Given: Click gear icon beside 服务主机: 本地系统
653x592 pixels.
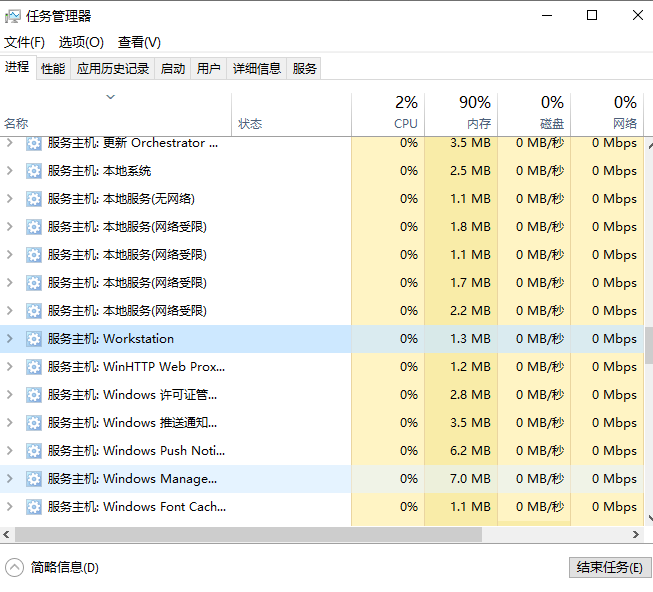Looking at the screenshot, I should tap(34, 171).
